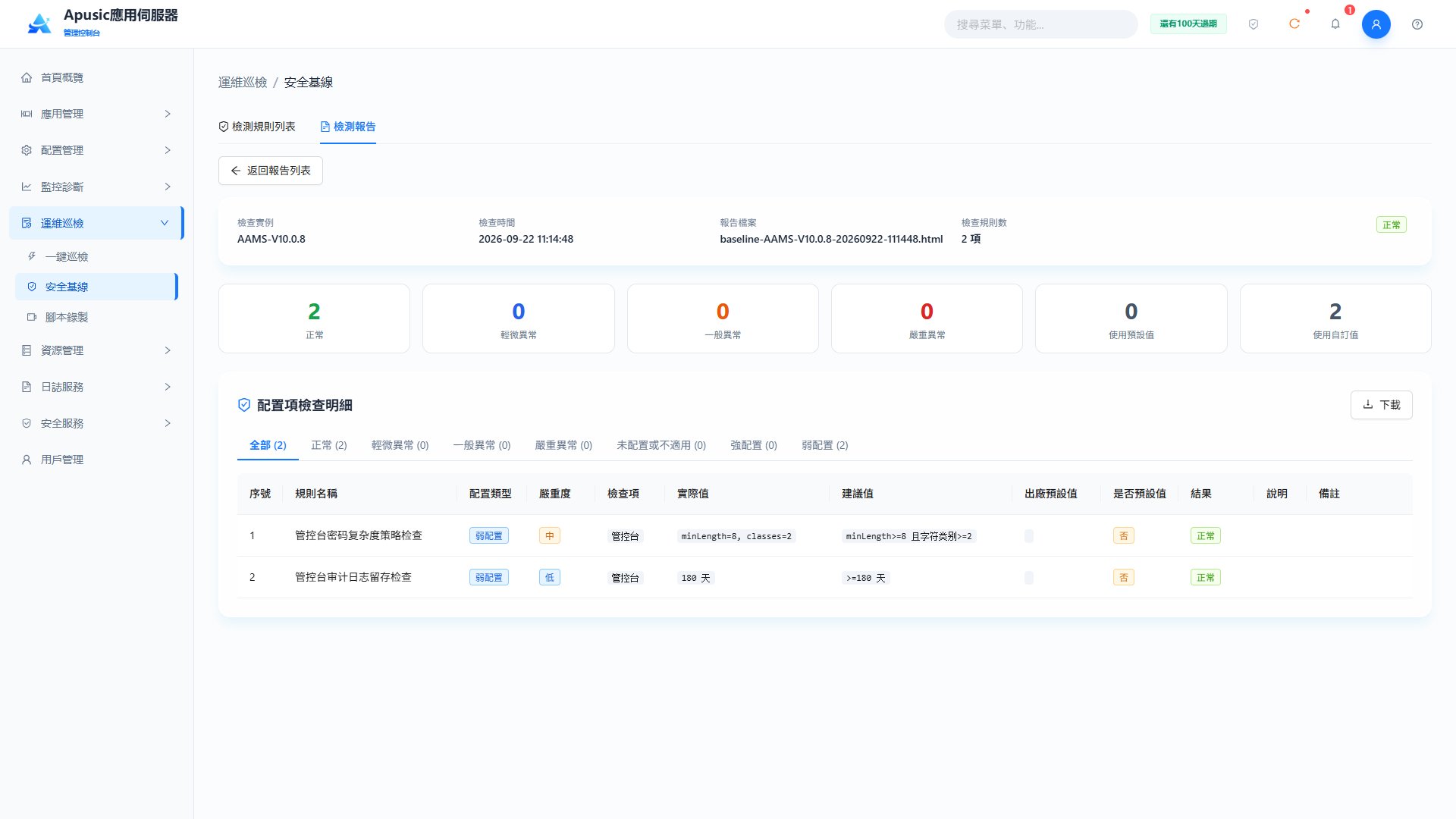
Task: Click the orange refresh icon in header
Action: (x=1294, y=24)
